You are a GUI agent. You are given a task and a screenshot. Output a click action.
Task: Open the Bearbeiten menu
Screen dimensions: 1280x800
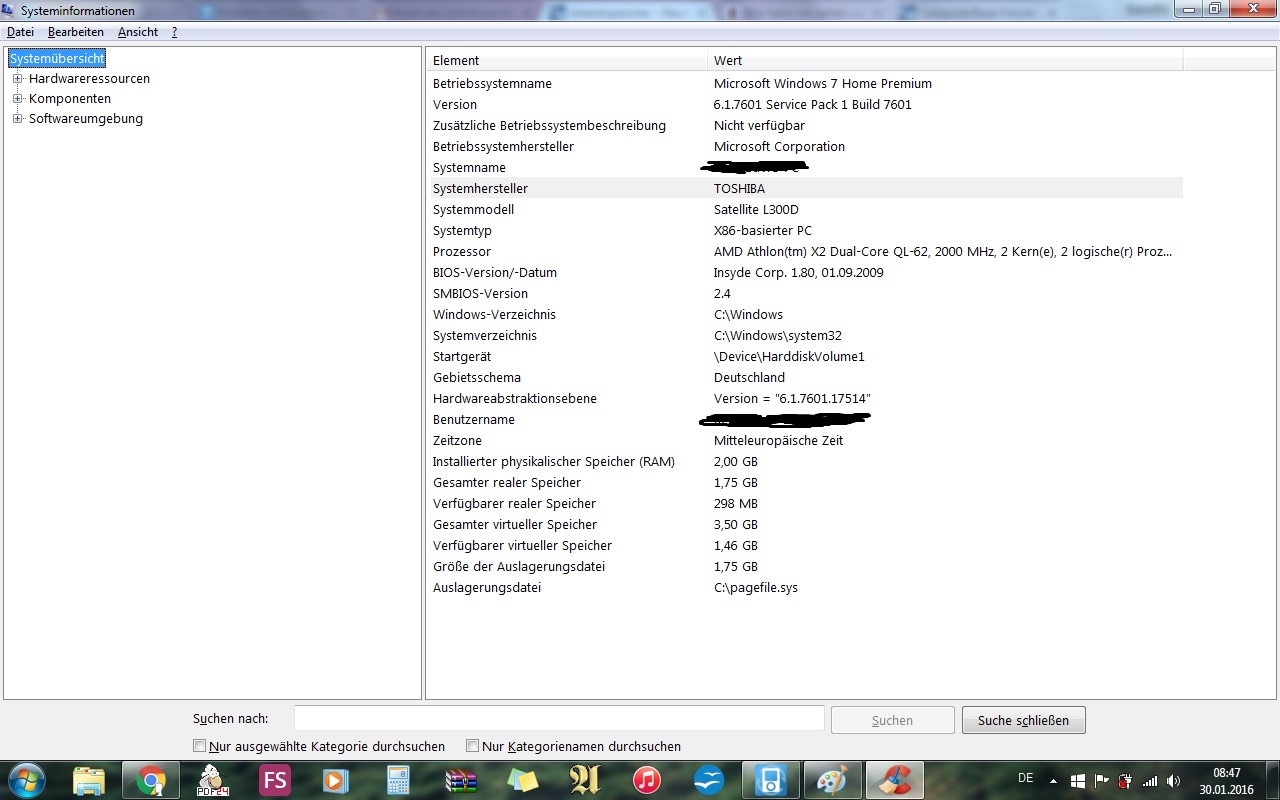76,32
